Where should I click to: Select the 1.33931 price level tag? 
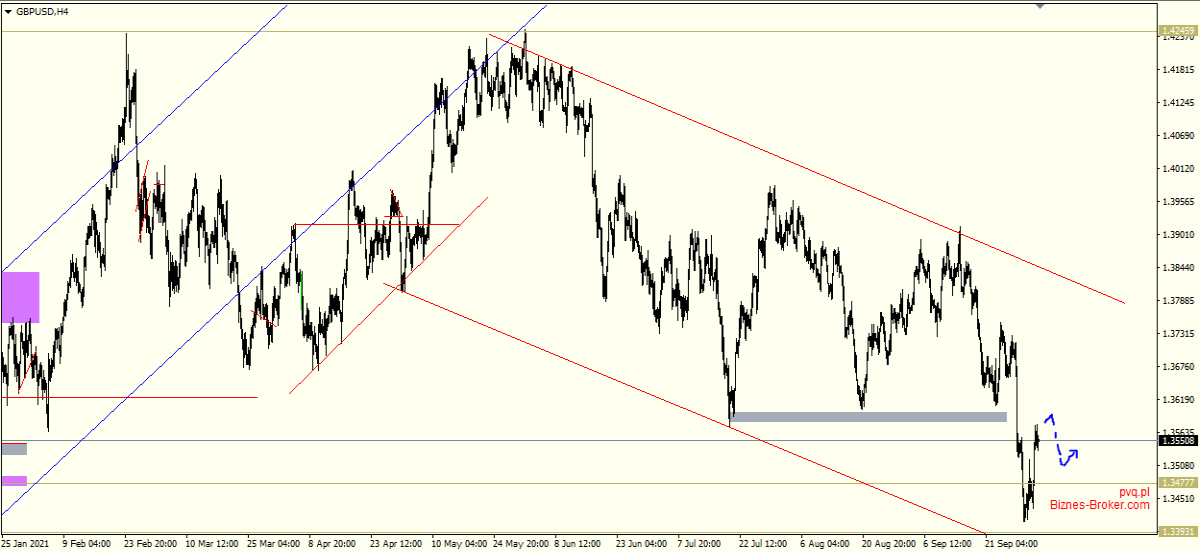coord(1178,532)
